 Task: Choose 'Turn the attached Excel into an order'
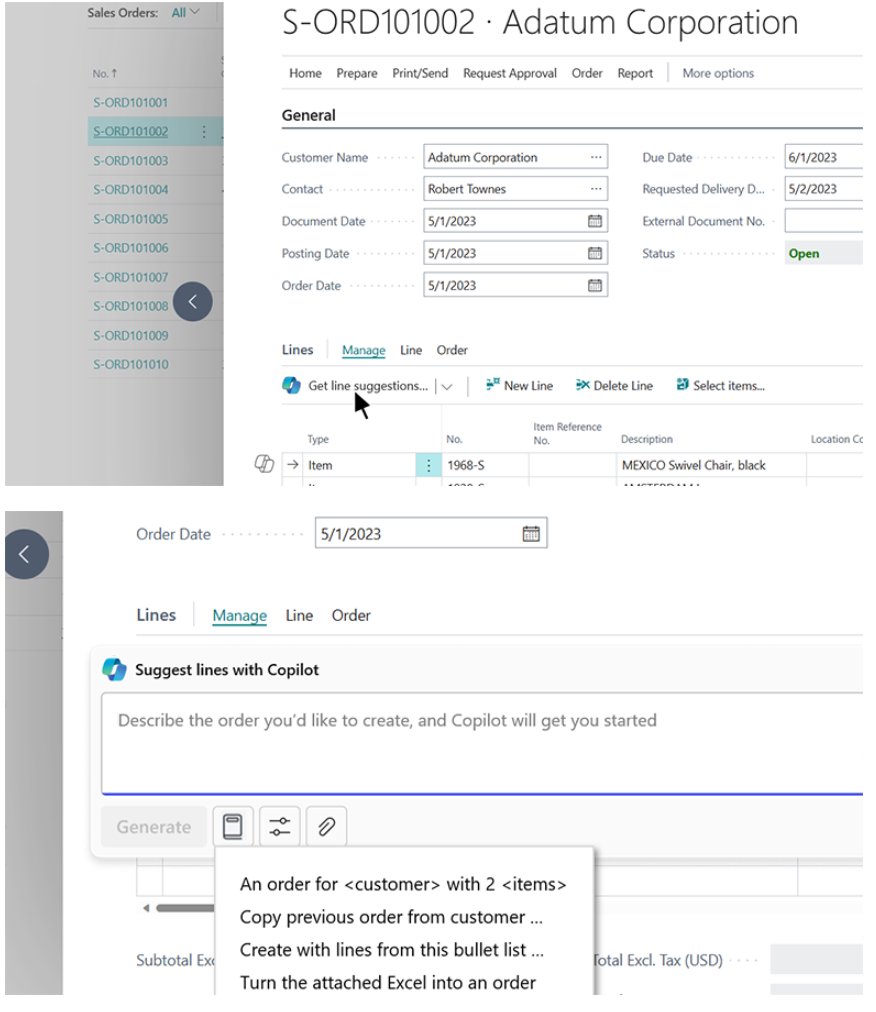click(x=388, y=982)
